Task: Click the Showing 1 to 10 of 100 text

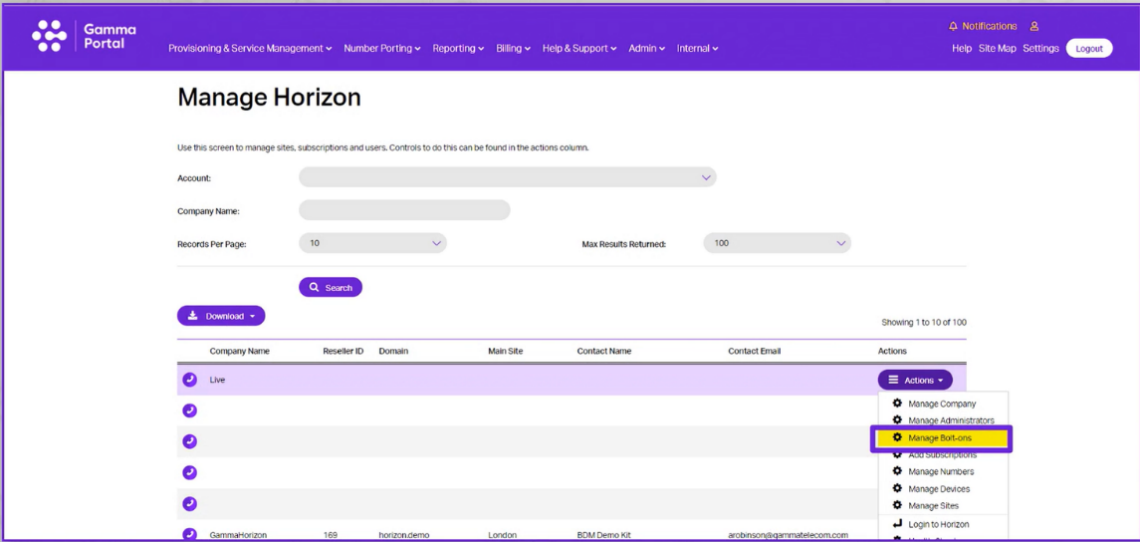Action: click(x=923, y=322)
